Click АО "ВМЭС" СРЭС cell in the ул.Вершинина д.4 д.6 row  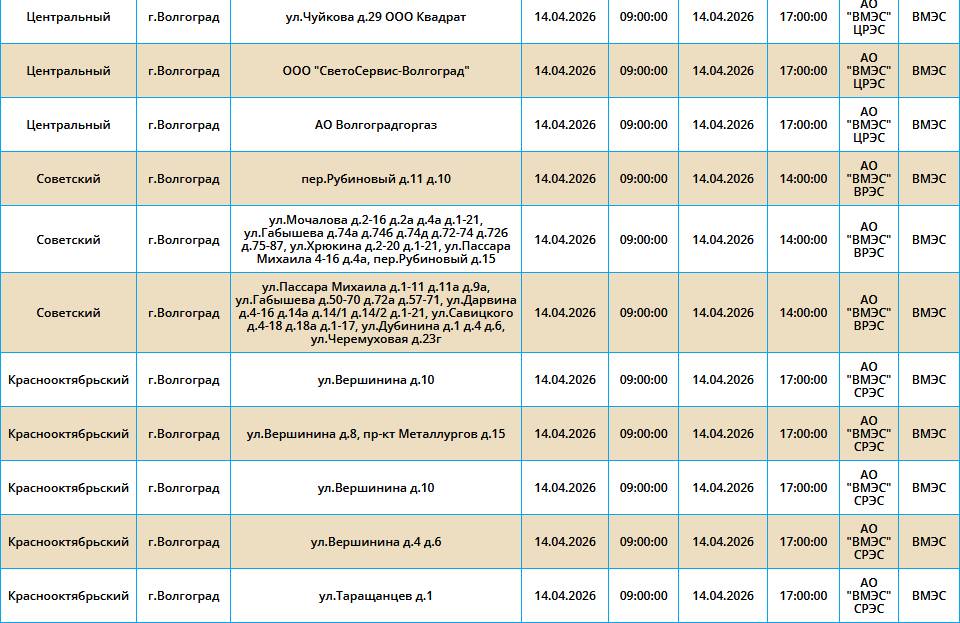868,542
